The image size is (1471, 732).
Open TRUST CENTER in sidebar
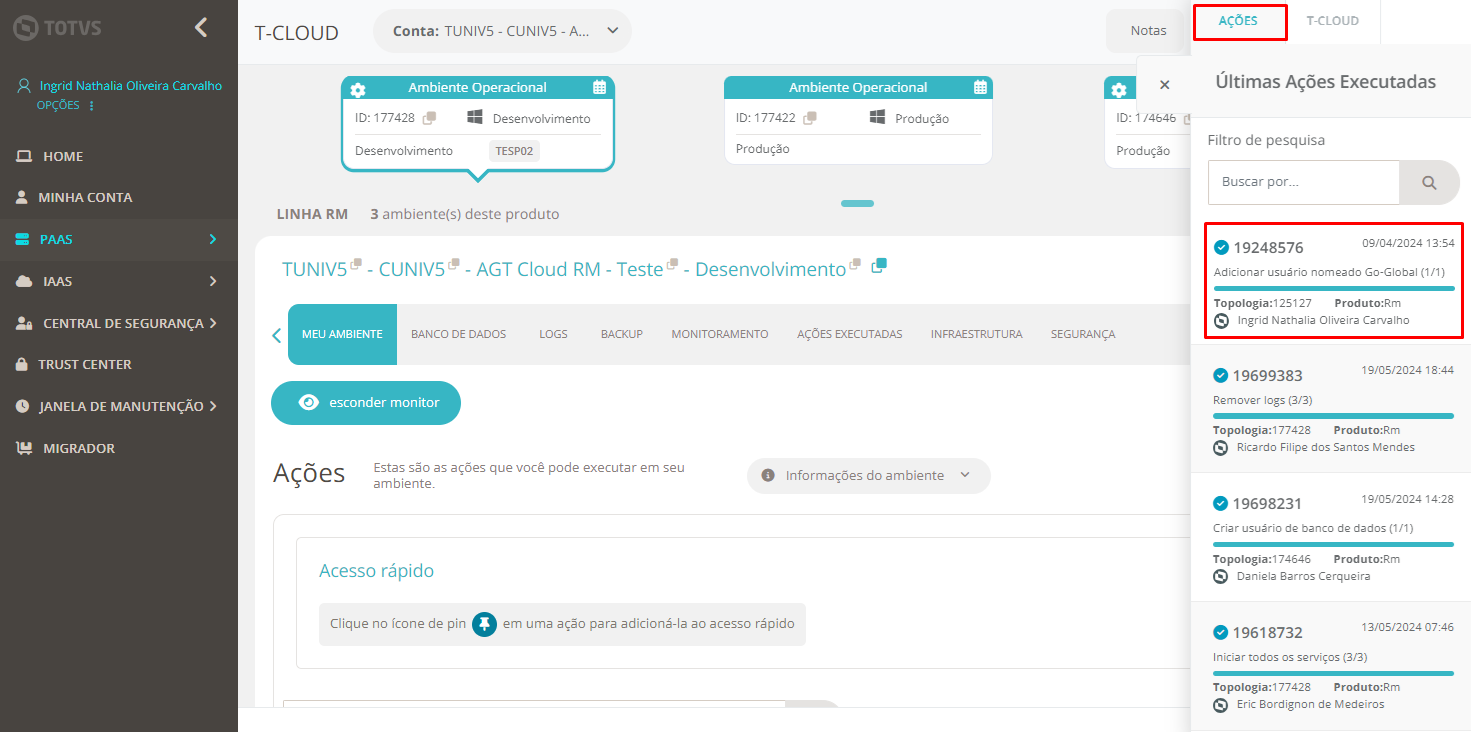point(85,364)
